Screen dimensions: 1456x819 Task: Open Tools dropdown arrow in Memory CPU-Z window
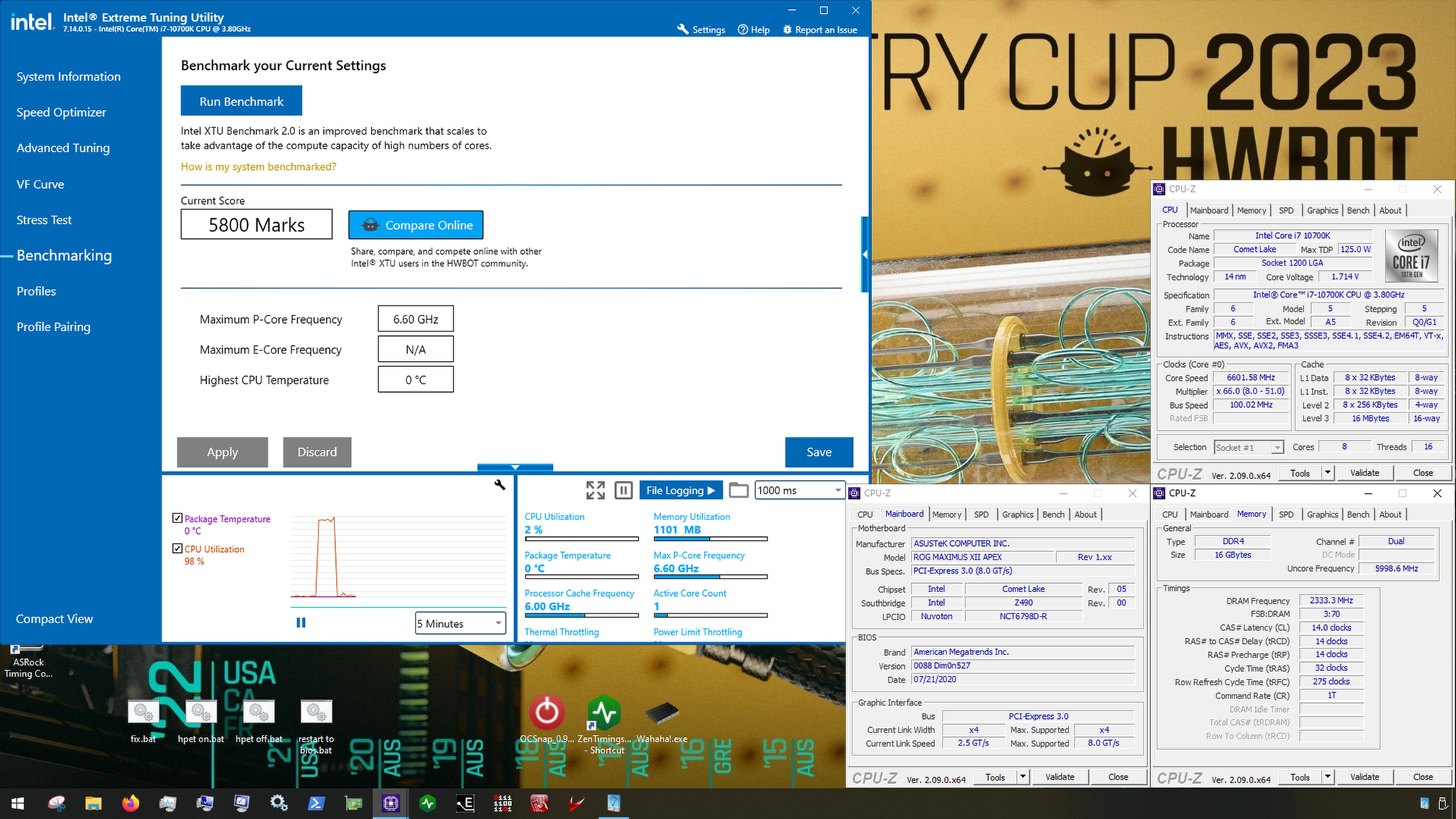click(x=1328, y=777)
